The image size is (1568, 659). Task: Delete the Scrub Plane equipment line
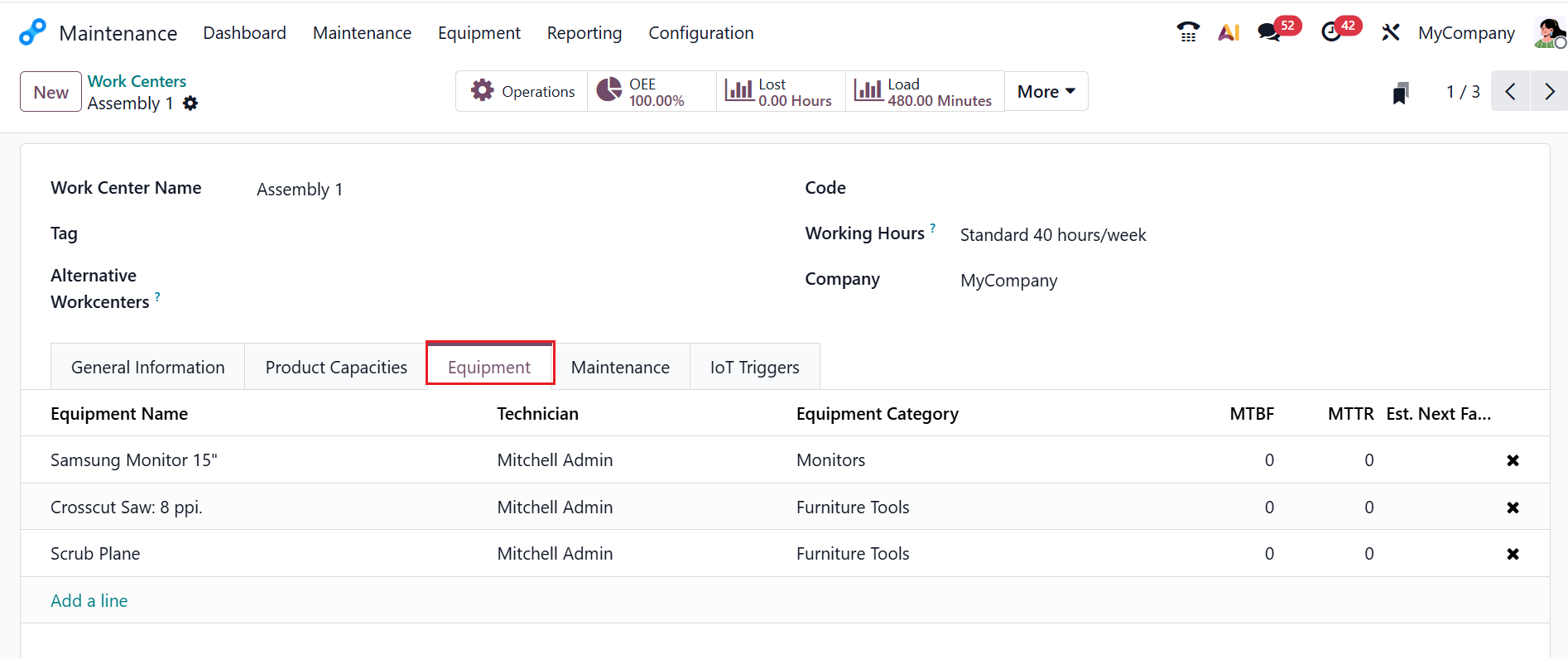click(x=1513, y=554)
